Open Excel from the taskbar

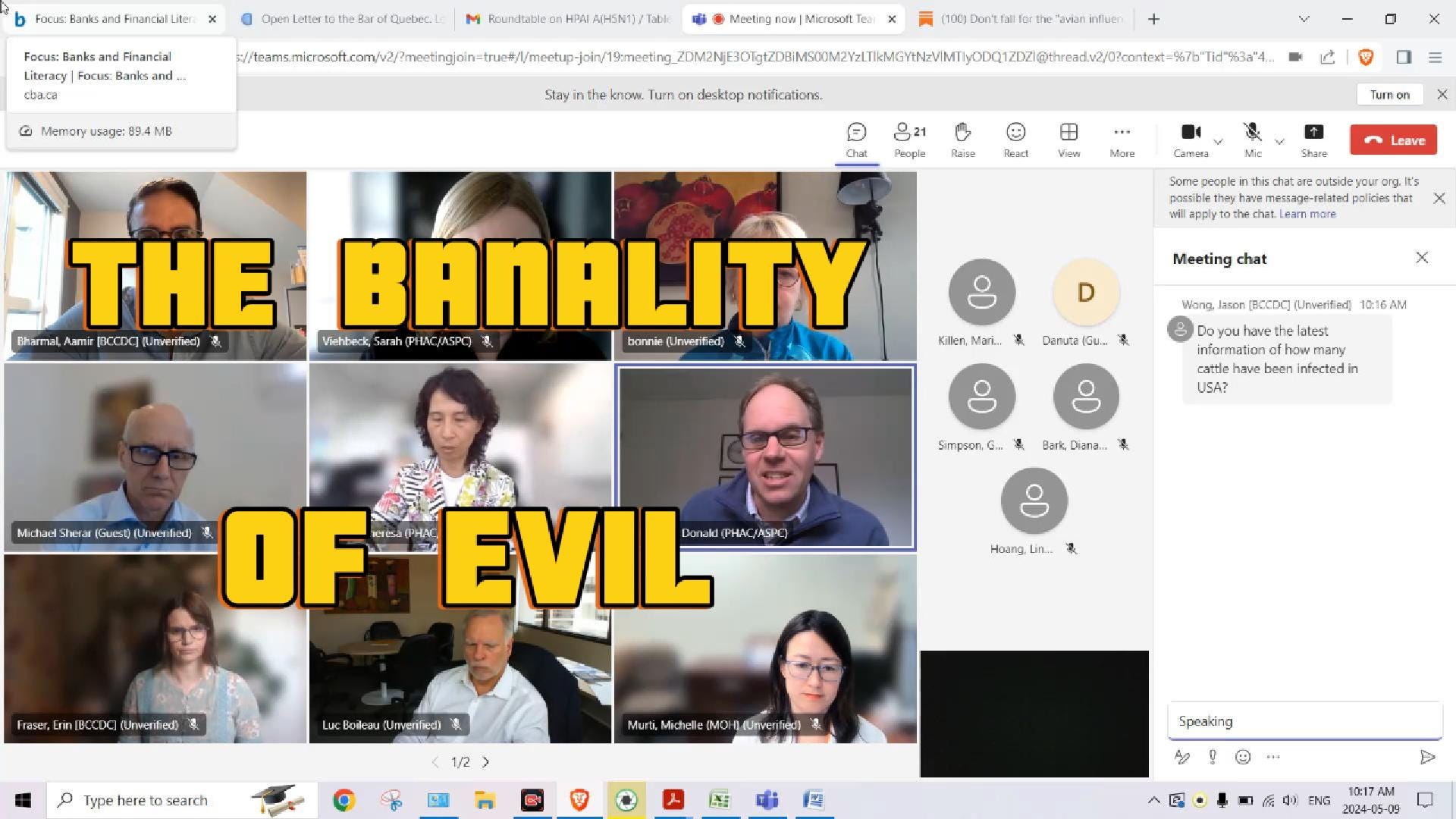[x=720, y=800]
